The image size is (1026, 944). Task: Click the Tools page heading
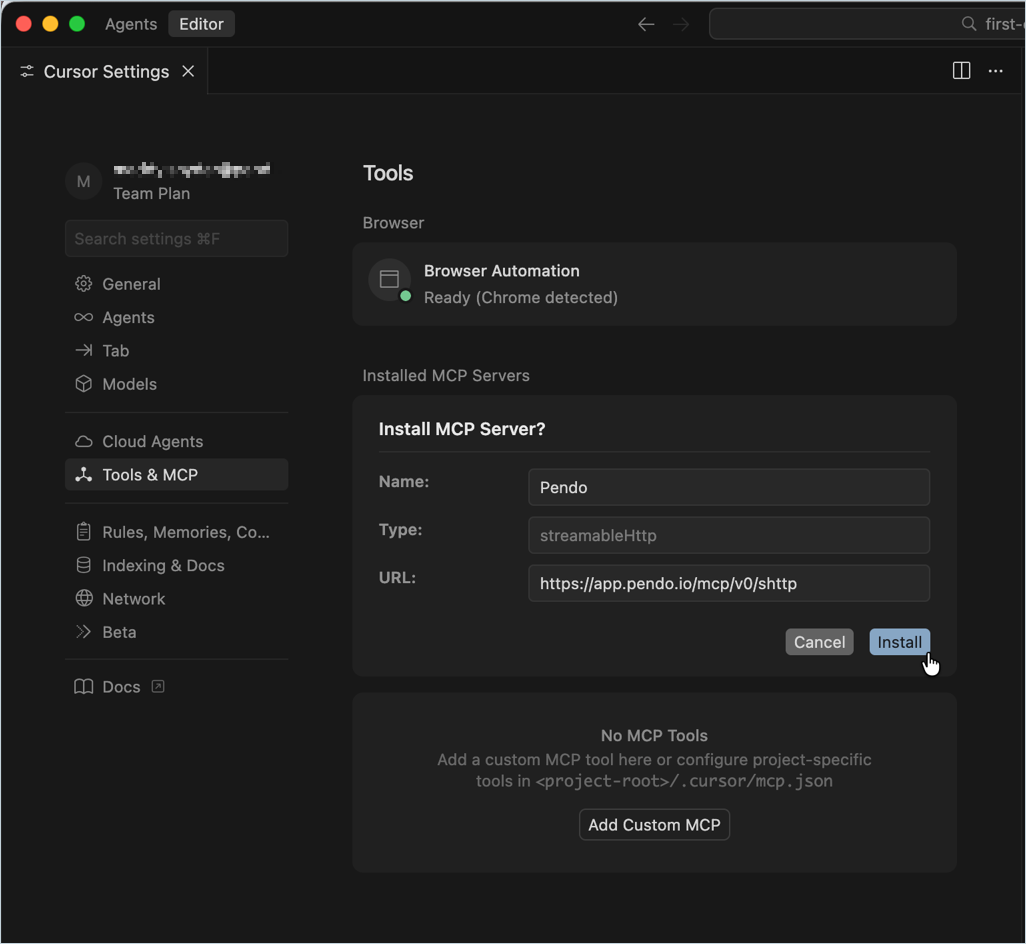coord(388,173)
